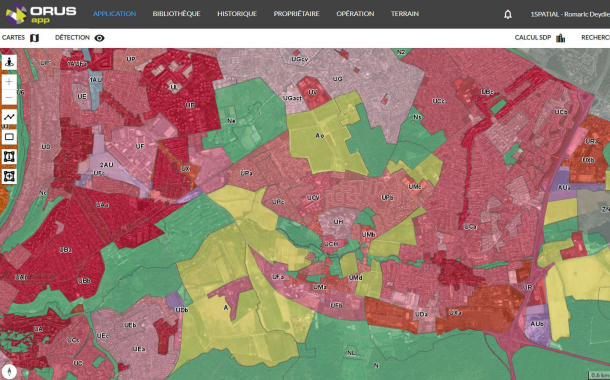Click the UV zone label
Image resolution: width=610 pixels, height=380 pixels.
point(312,92)
